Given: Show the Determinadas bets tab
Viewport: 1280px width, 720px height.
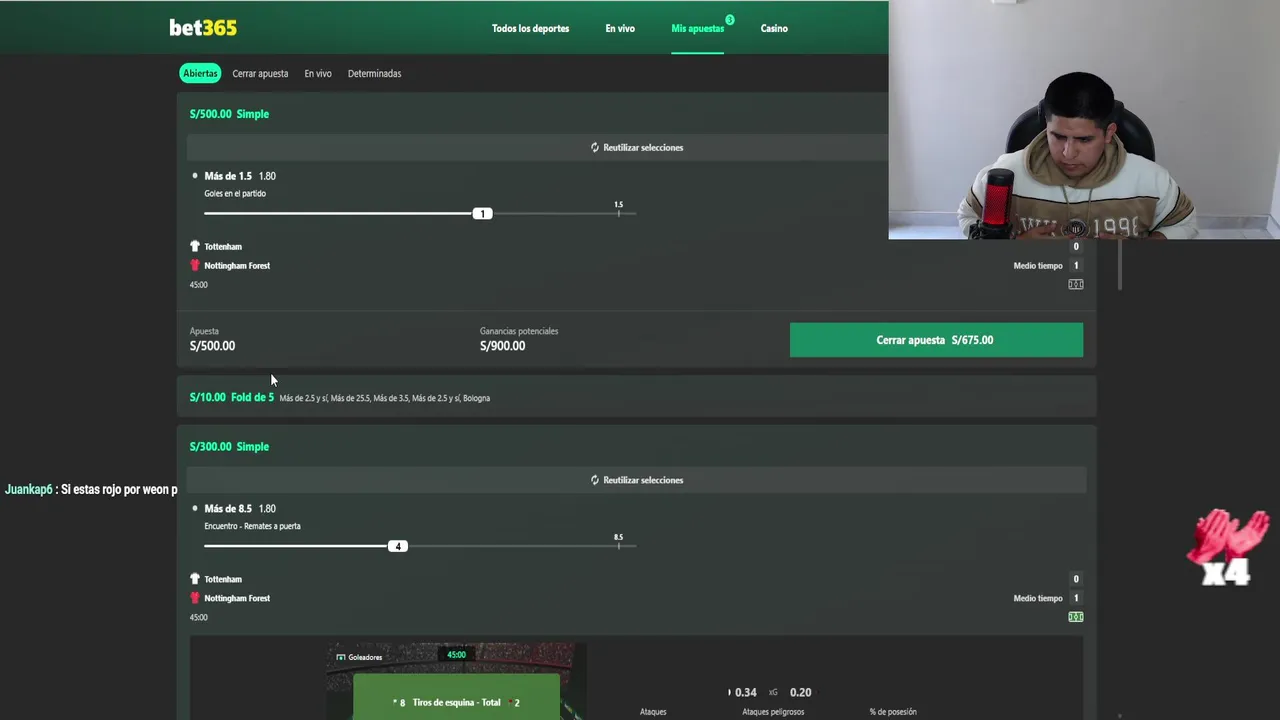Looking at the screenshot, I should click(374, 73).
